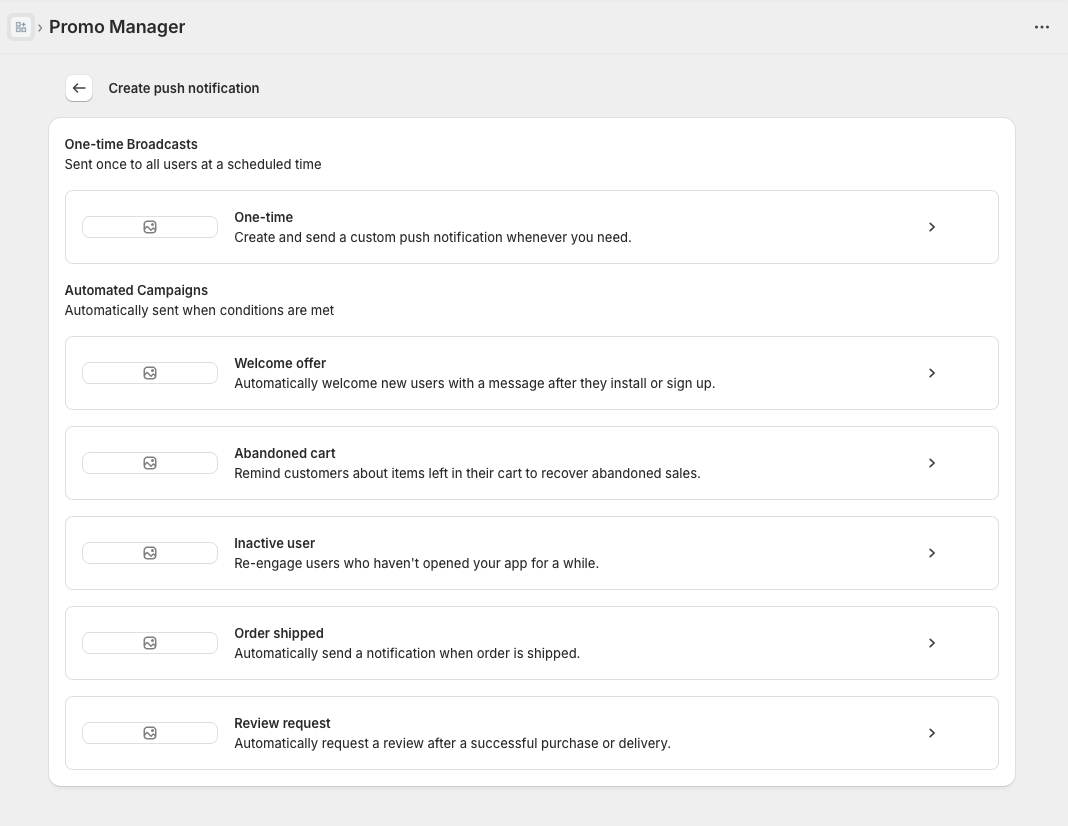
Task: Click the back arrow button
Action: pos(79,88)
